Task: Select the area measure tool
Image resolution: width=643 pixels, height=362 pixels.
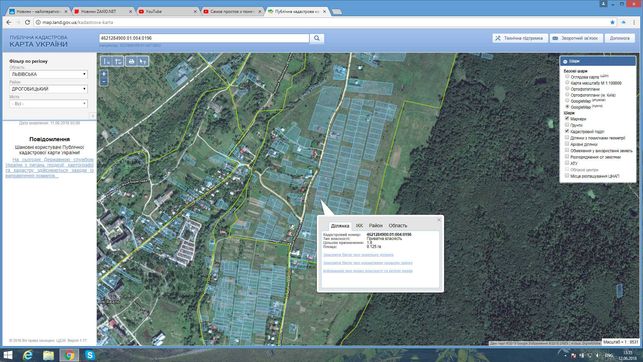Action: (118, 61)
